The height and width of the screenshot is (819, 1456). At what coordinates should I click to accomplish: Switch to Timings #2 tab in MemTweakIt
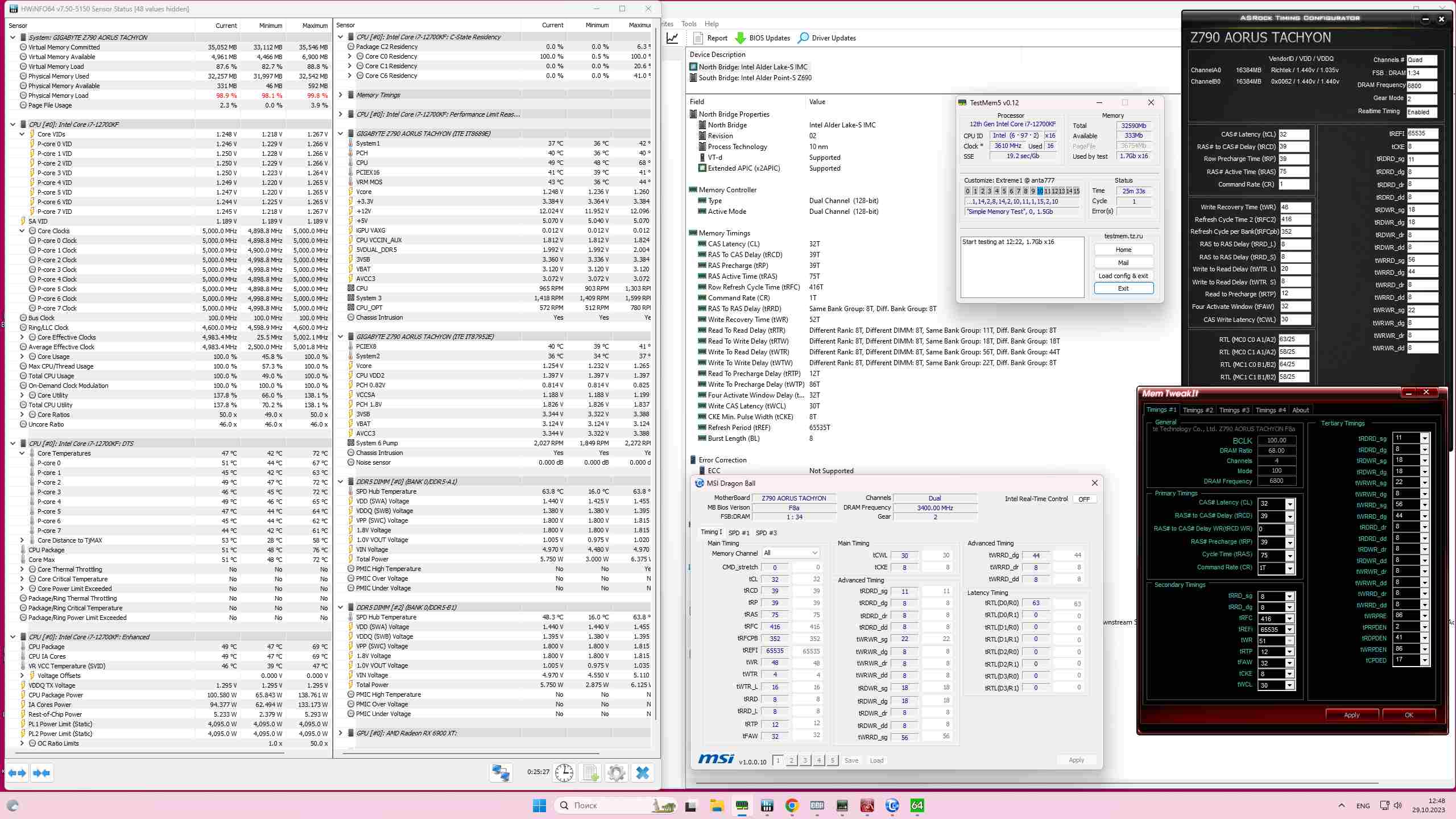point(1197,410)
